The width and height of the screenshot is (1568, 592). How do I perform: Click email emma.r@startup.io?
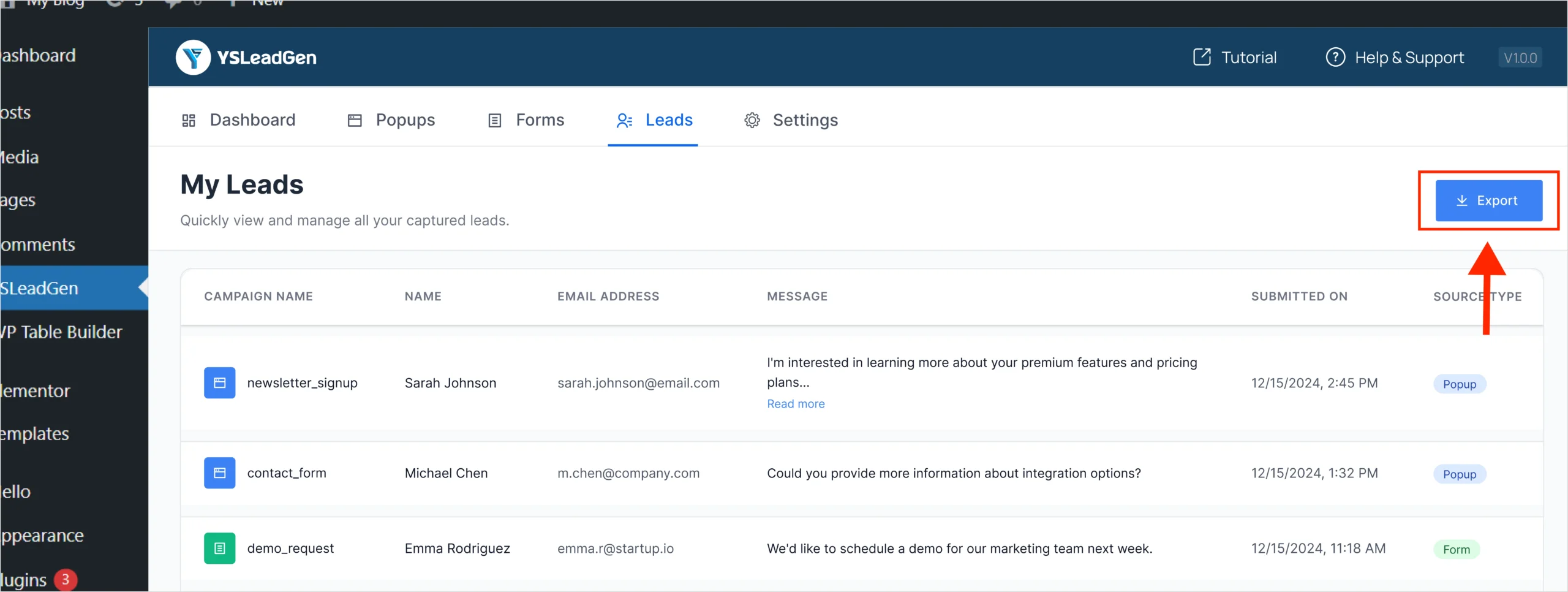coord(616,548)
